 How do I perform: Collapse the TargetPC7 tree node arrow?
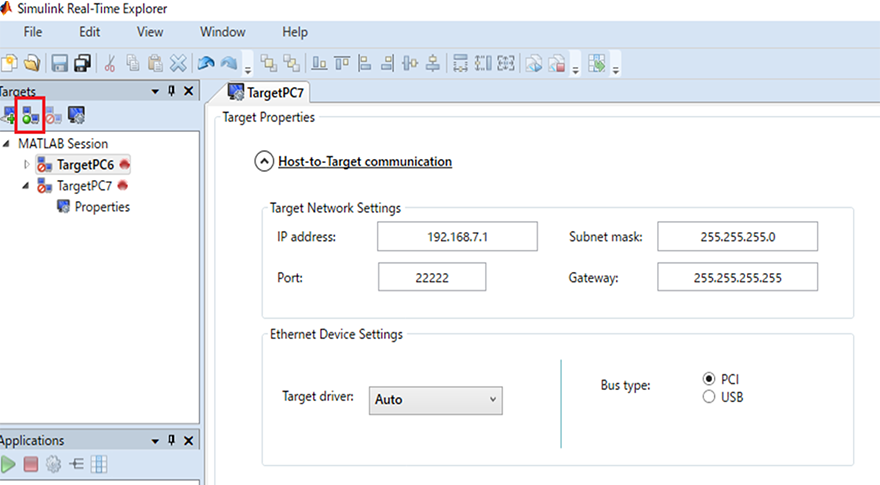25,186
